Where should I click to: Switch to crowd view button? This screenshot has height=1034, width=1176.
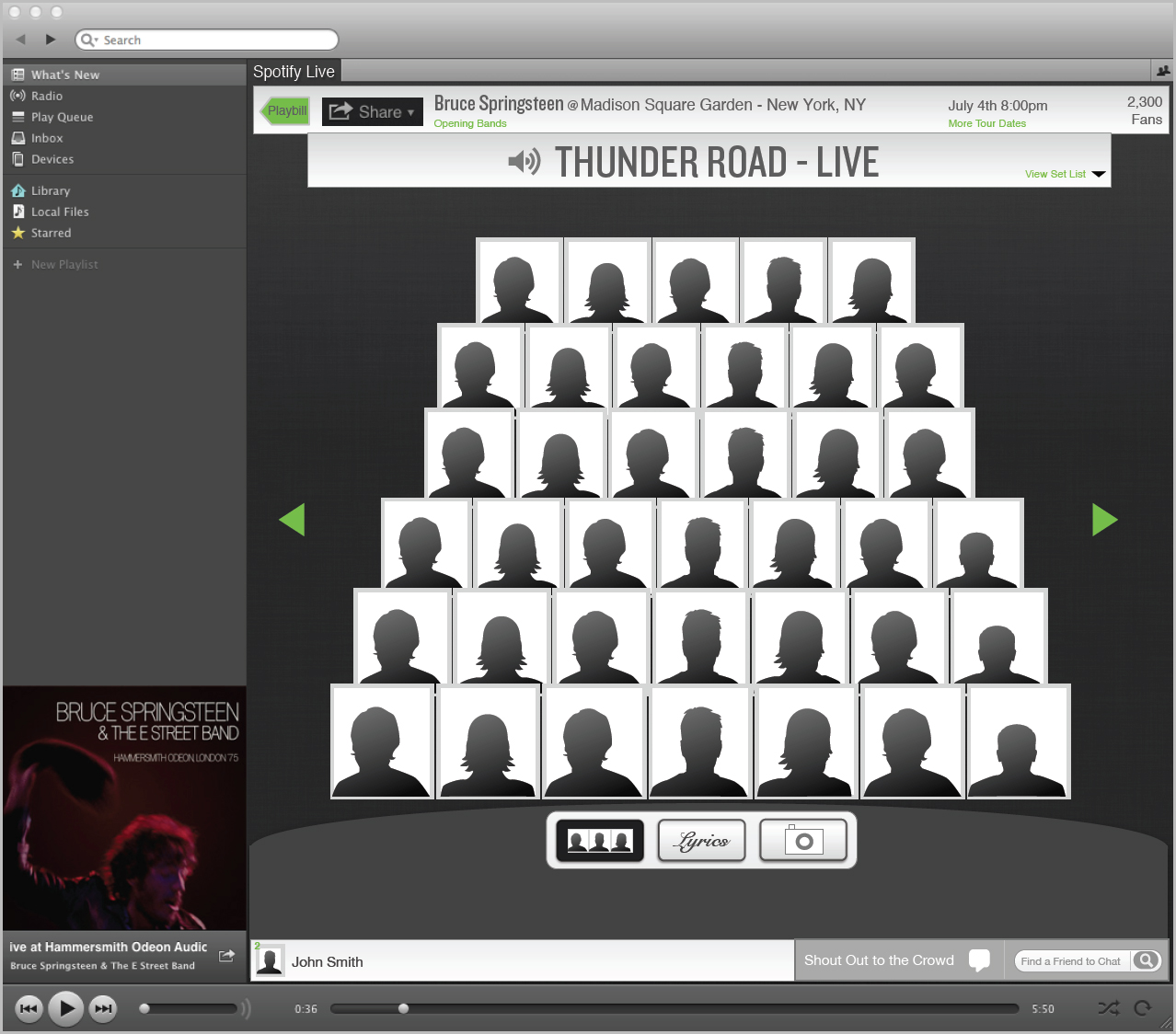coord(600,841)
